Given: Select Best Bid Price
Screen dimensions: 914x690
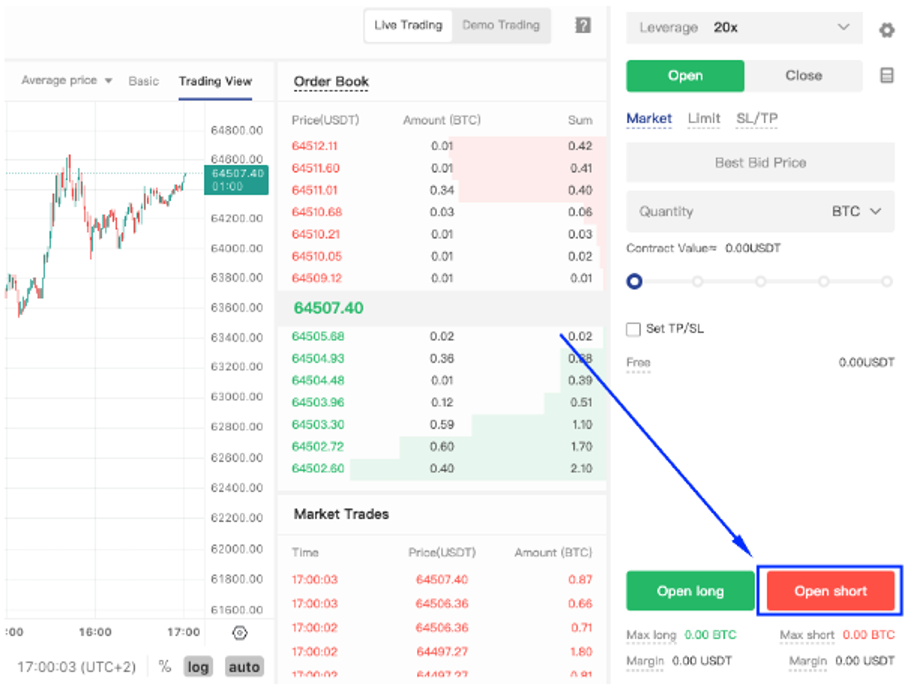Looking at the screenshot, I should 760,162.
